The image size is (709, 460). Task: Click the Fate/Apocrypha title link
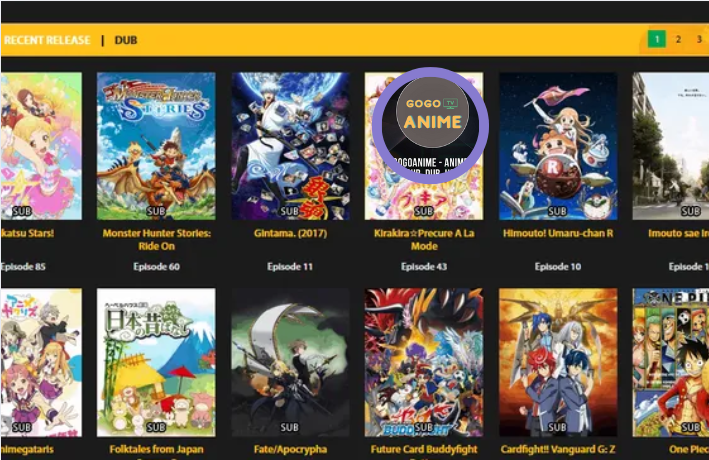(x=290, y=449)
